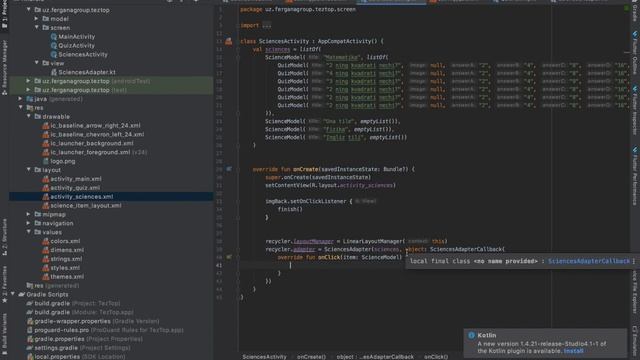The height and width of the screenshot is (360, 640).
Task: Click gutter icon beside override fun onClick
Action: point(229,257)
